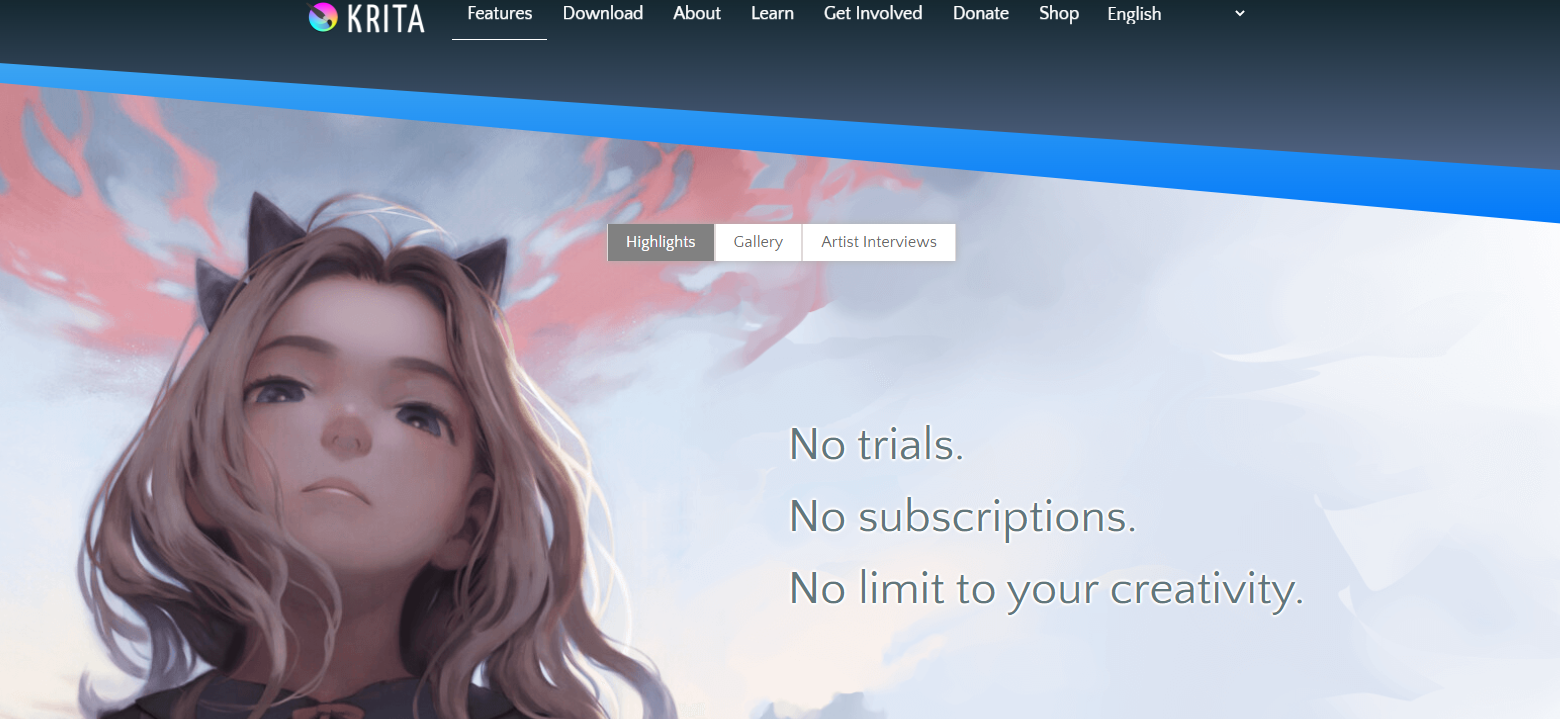Open the Get Involved page
This screenshot has height=719, width=1560.
[872, 13]
